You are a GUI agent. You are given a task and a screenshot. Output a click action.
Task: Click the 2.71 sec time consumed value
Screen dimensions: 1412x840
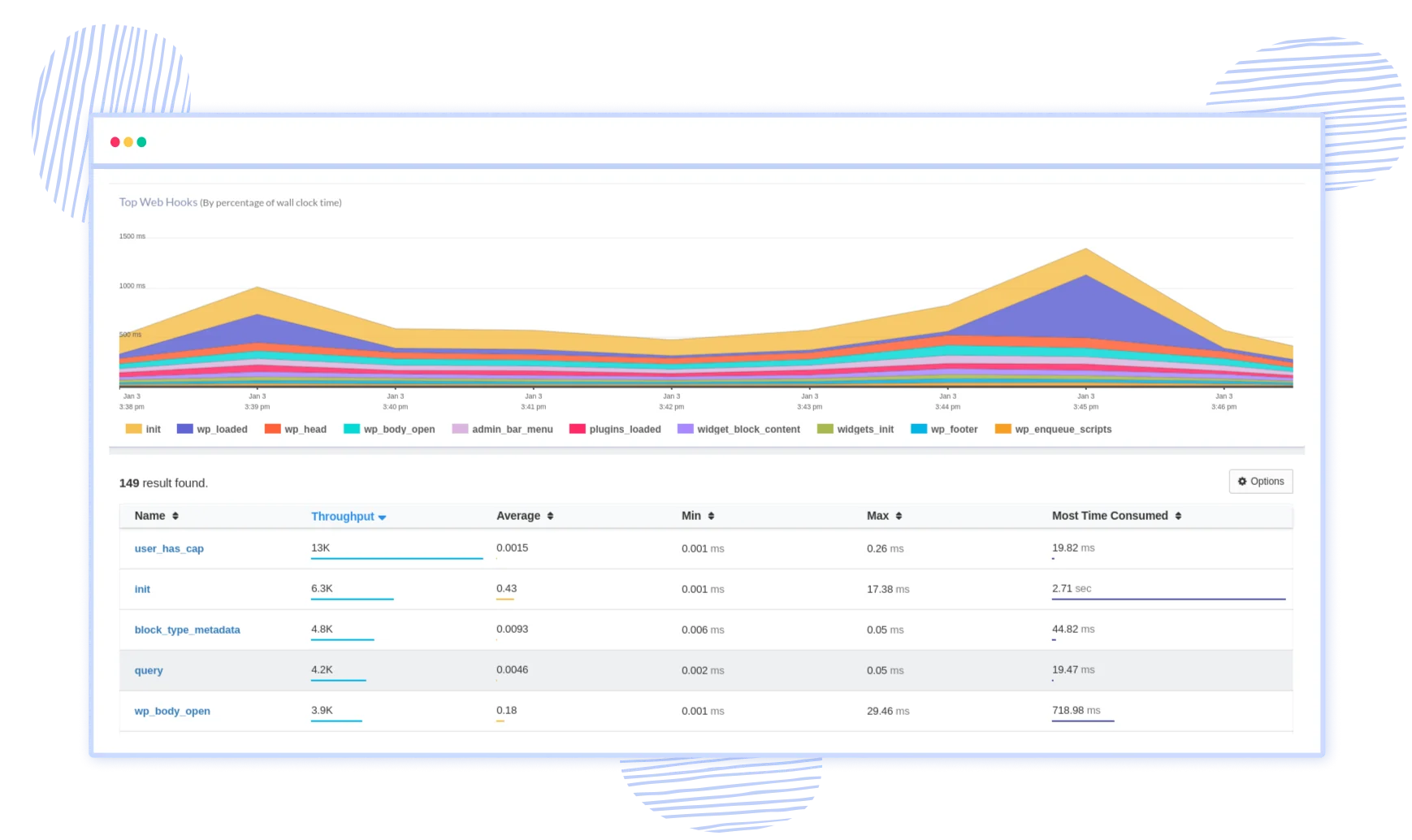(1072, 588)
